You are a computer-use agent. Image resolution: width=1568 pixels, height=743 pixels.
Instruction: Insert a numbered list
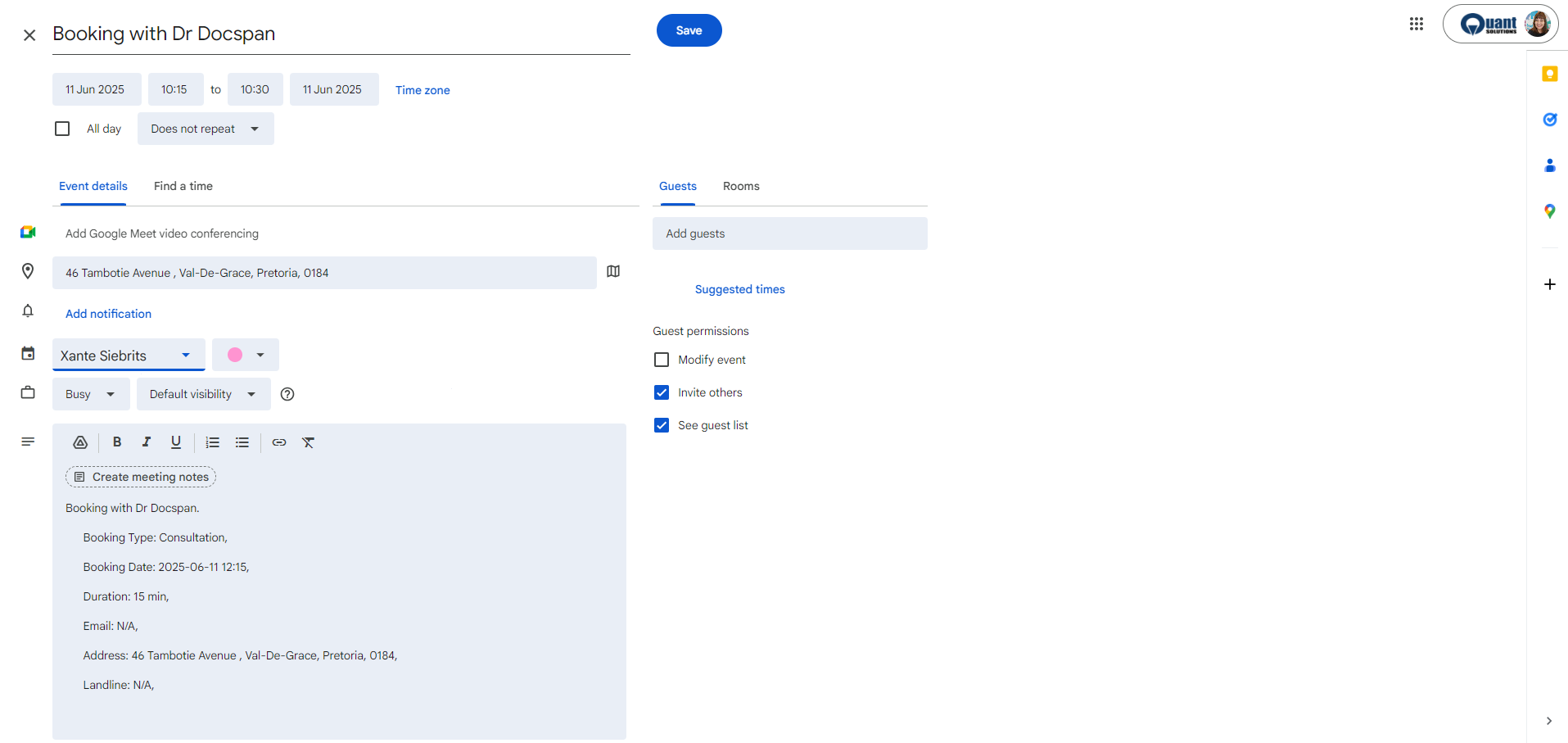coord(213,442)
